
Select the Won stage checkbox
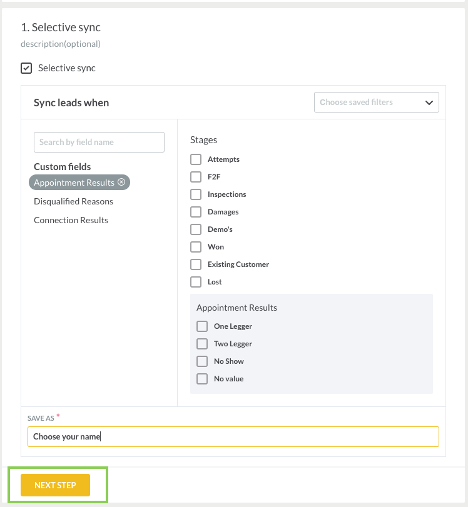(x=196, y=247)
